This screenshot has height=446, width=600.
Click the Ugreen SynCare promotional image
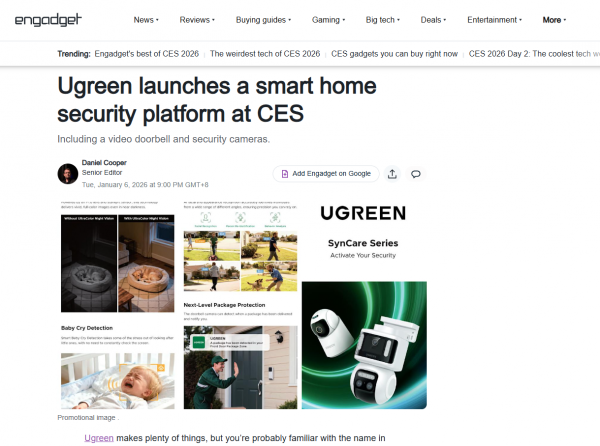coord(242,304)
